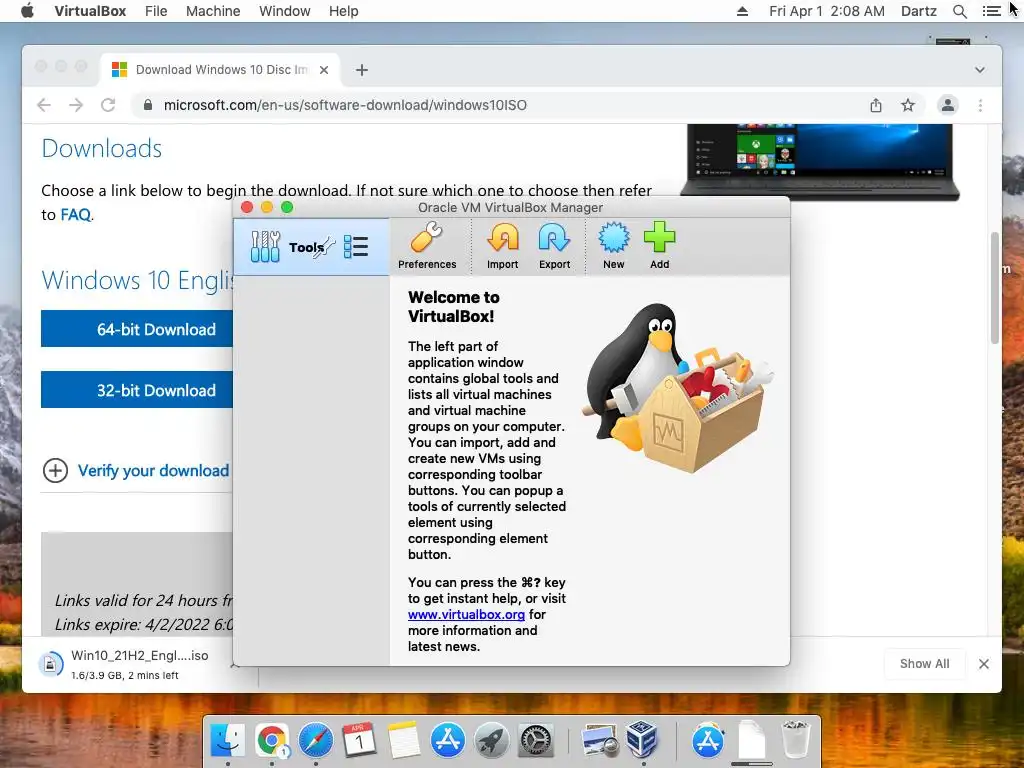Open the Tools list menu icon
Image resolution: width=1024 pixels, height=768 pixels.
(356, 247)
